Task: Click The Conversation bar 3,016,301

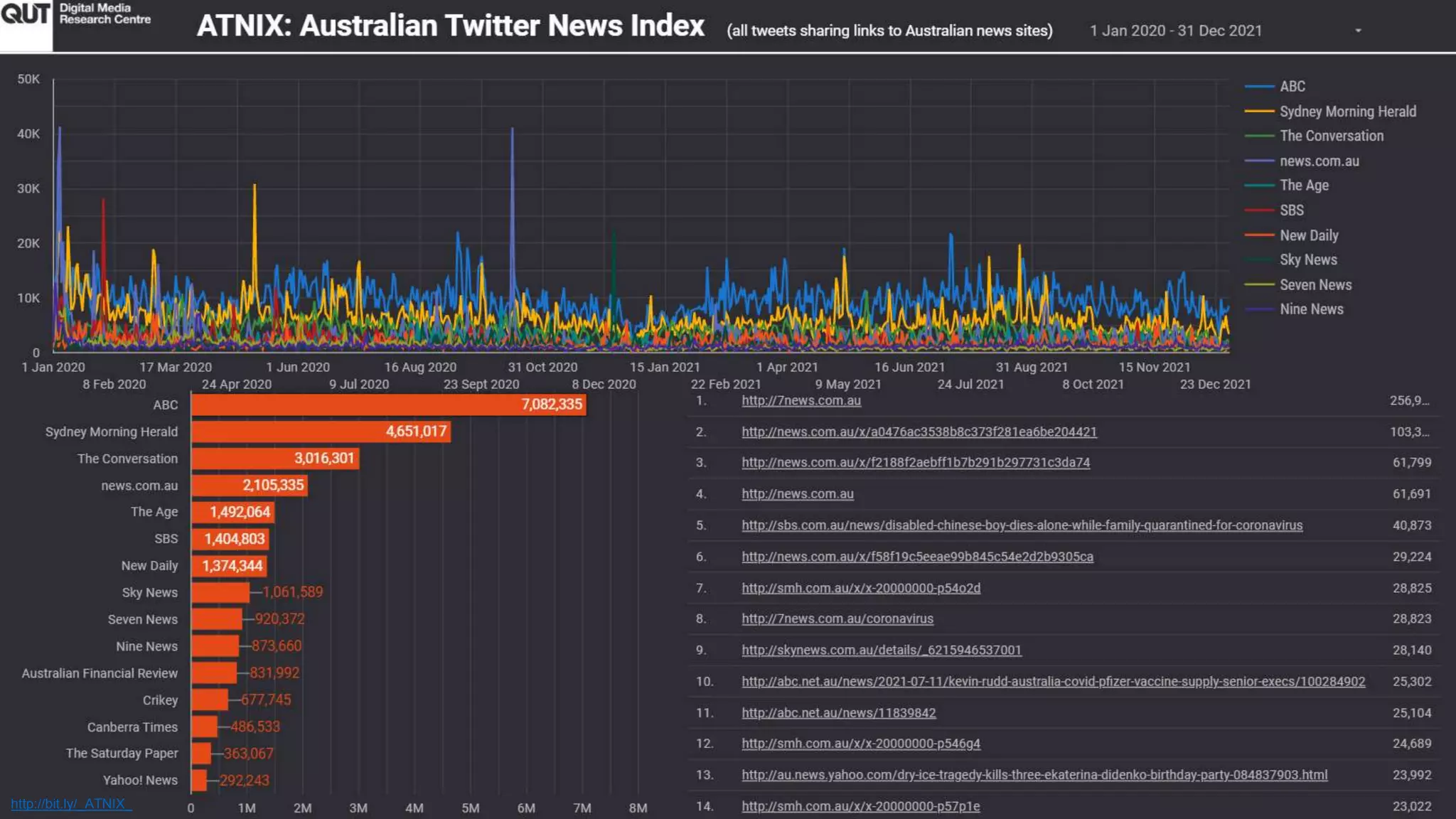Action: 274,459
